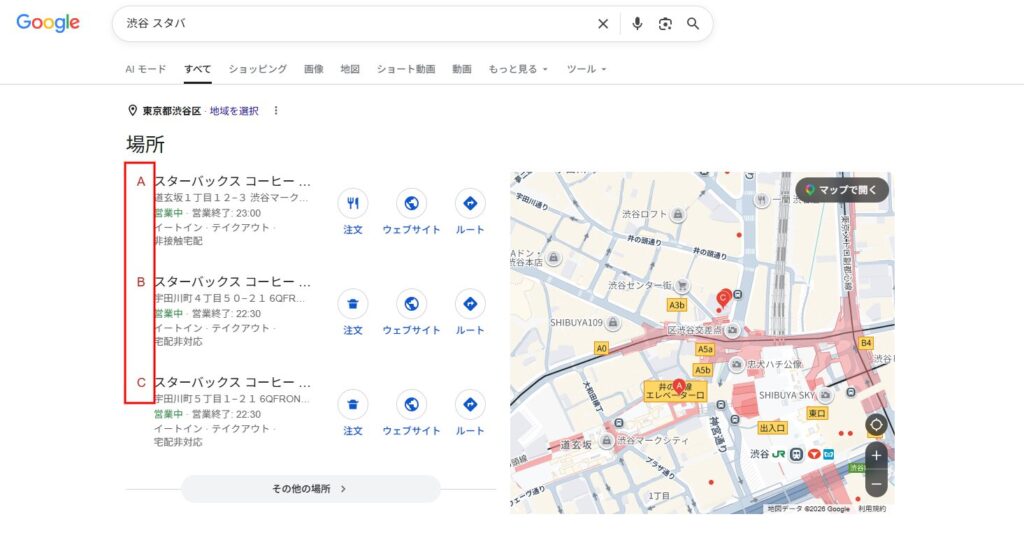This screenshot has width=1024, height=542.
Task: Select the すべて tab
Action: click(197, 69)
